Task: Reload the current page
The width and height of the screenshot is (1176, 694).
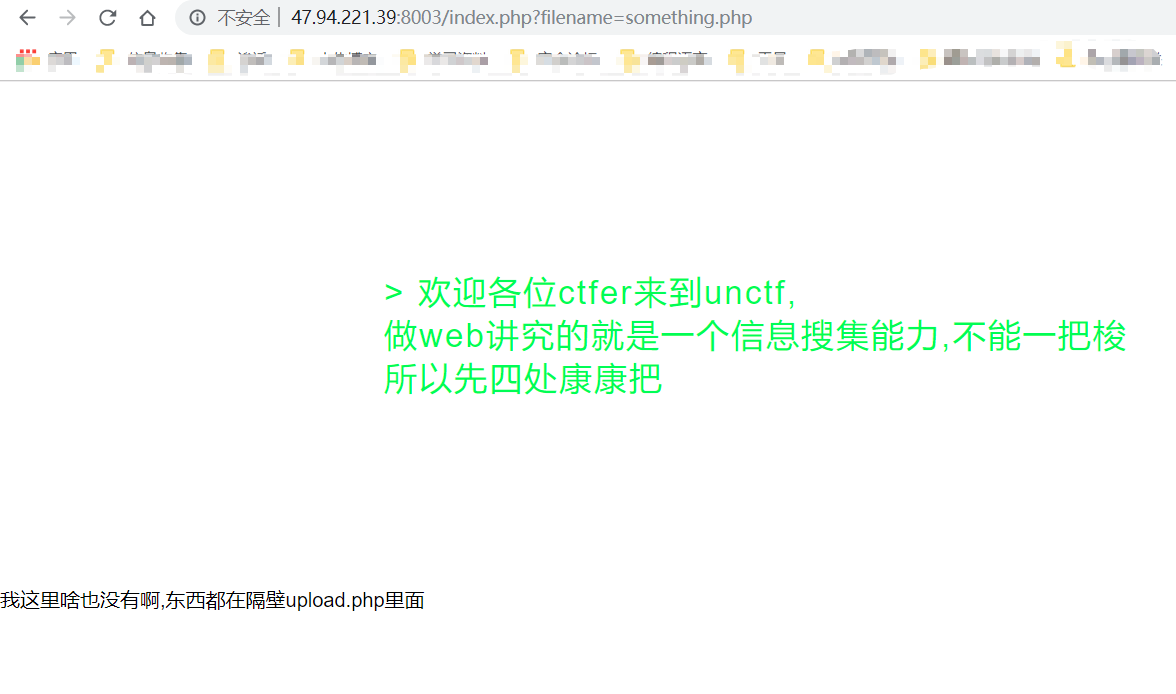Action: [107, 17]
